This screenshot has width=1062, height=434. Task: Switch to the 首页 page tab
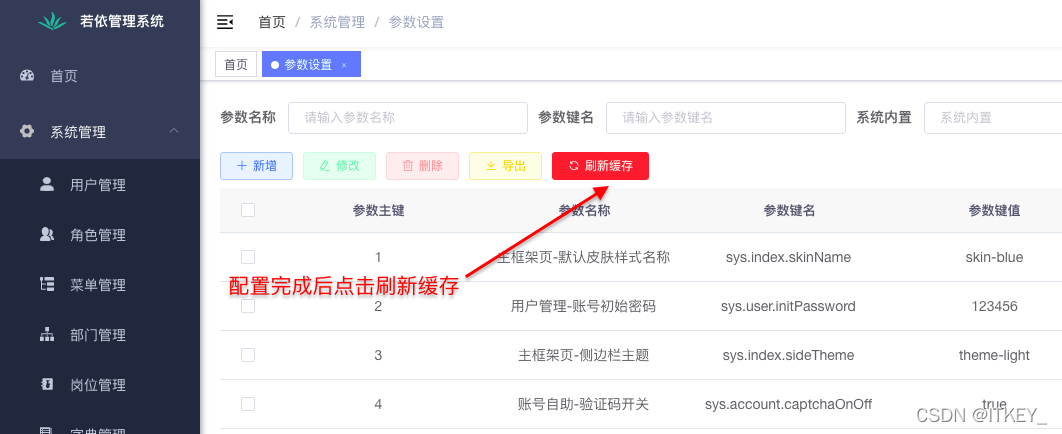point(236,64)
